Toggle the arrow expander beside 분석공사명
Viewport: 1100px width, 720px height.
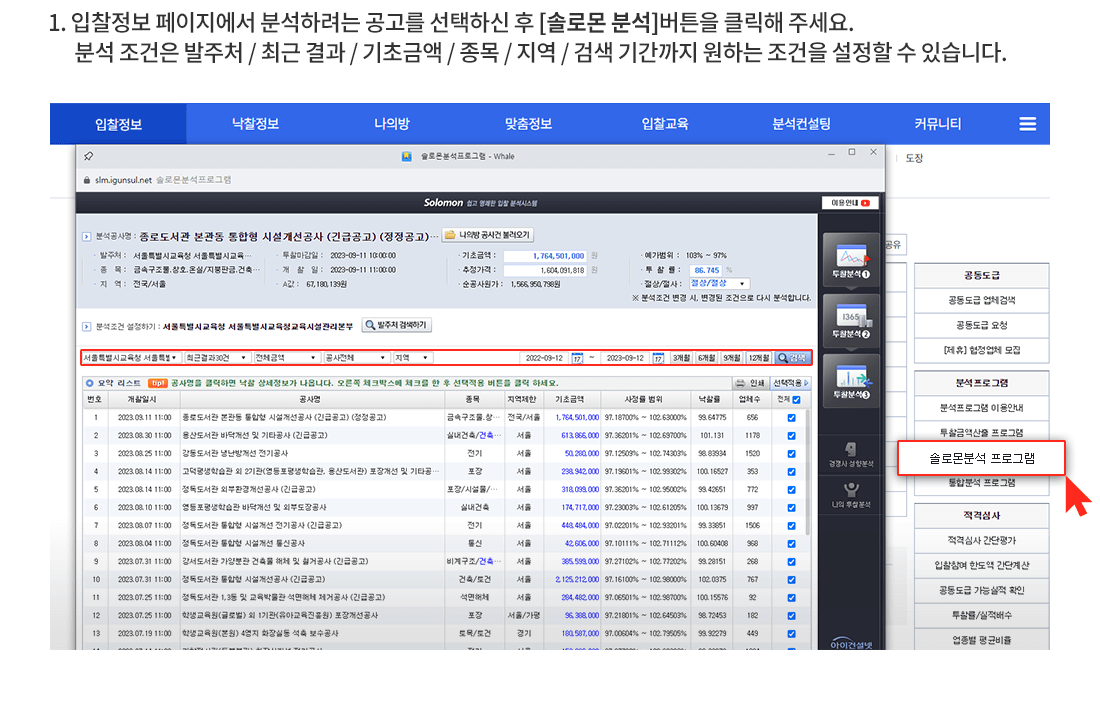click(86, 236)
